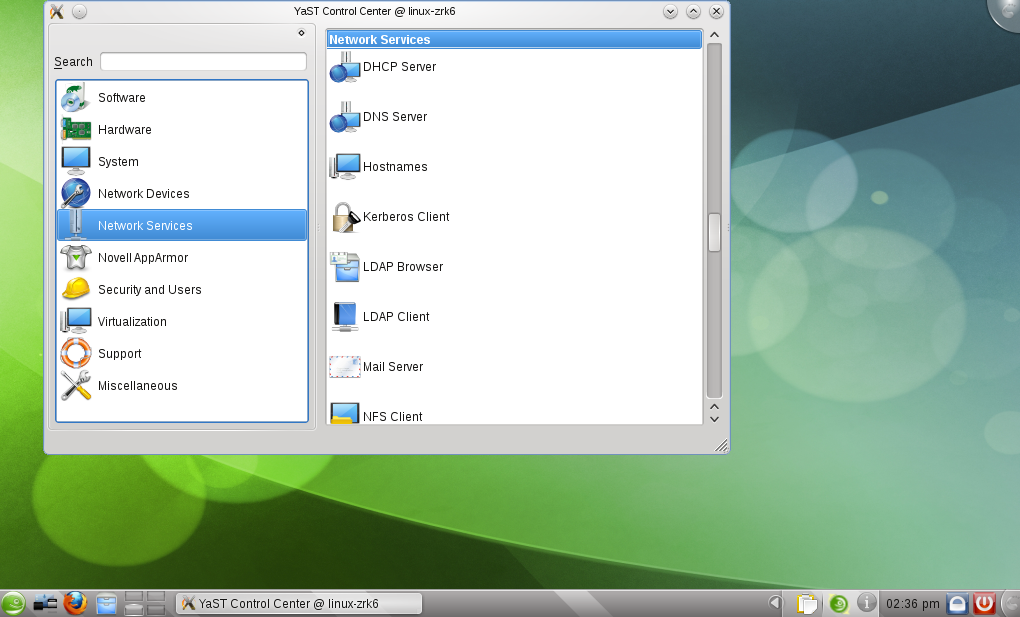The width and height of the screenshot is (1020, 617).
Task: Click the red power-off panel button
Action: 984,604
